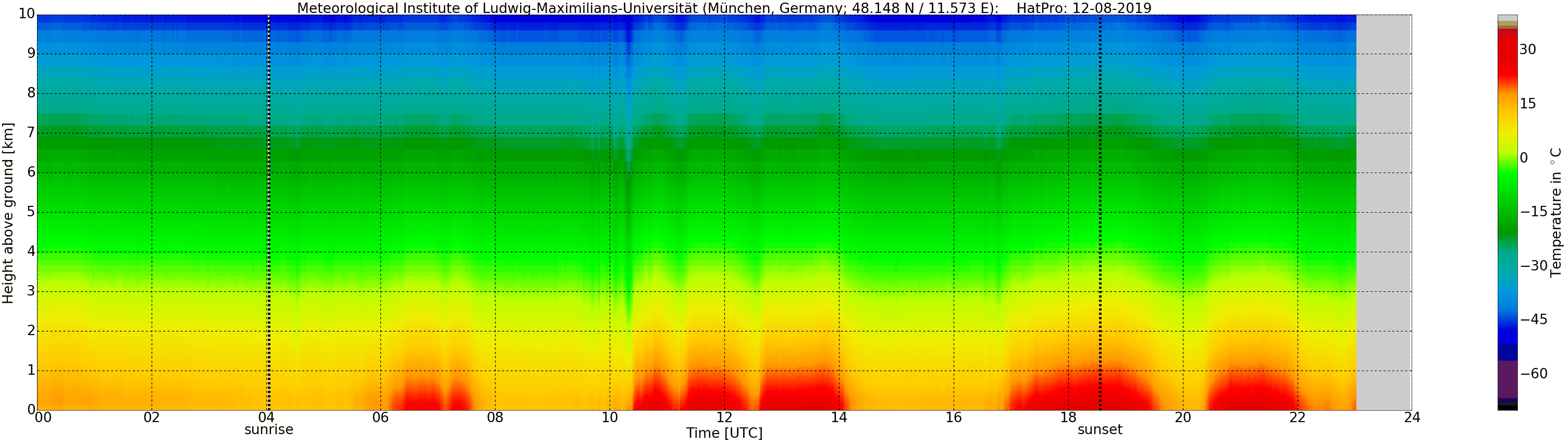
Task: Select the "14" tick on the time axis
Action: click(x=839, y=417)
